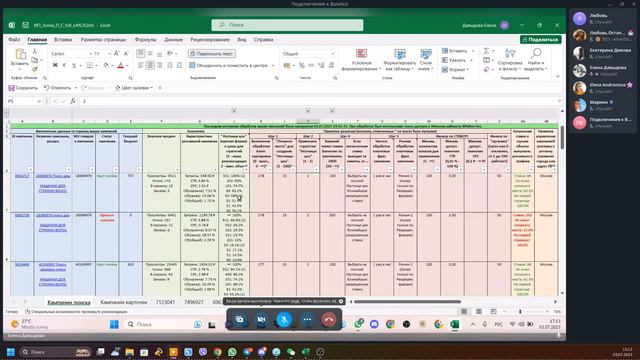Screen dimensions: 640x360
Task: Click the three-dots more call options
Action: click(307, 320)
